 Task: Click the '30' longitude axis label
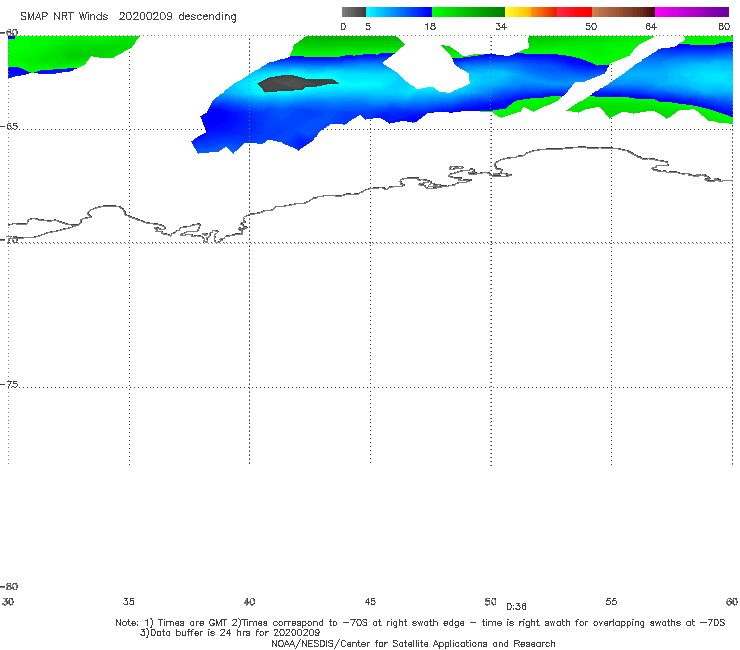8,601
